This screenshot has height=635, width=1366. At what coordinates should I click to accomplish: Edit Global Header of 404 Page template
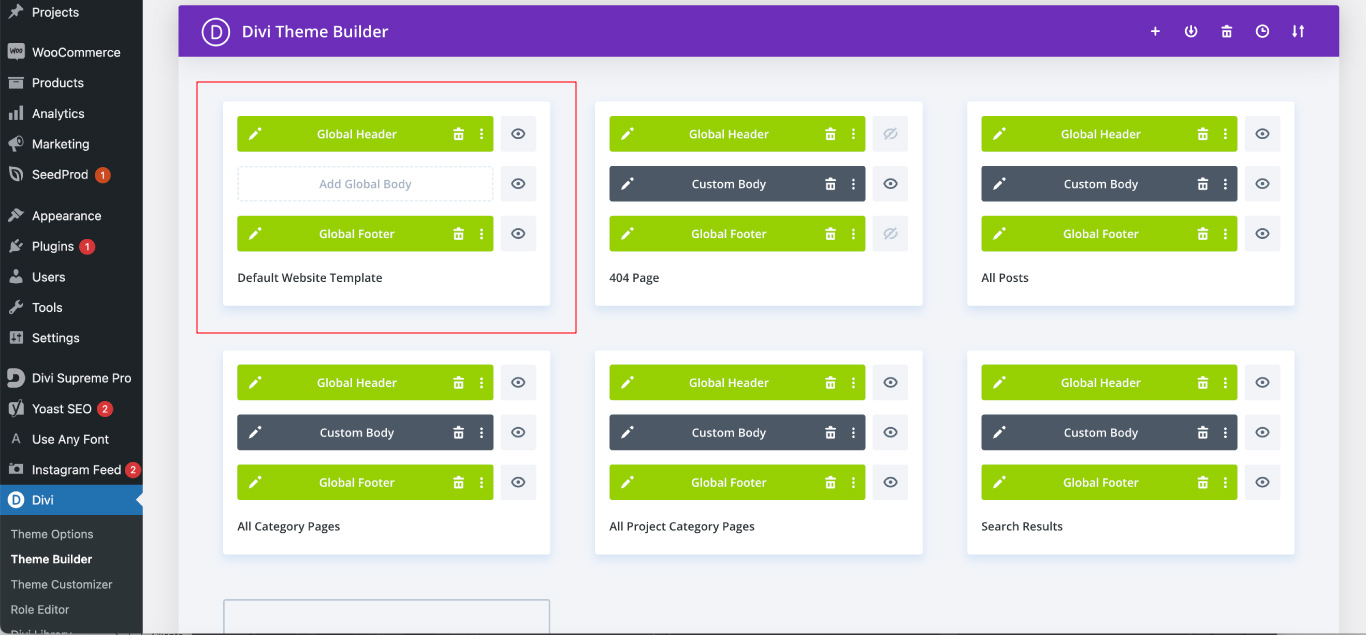click(x=627, y=134)
